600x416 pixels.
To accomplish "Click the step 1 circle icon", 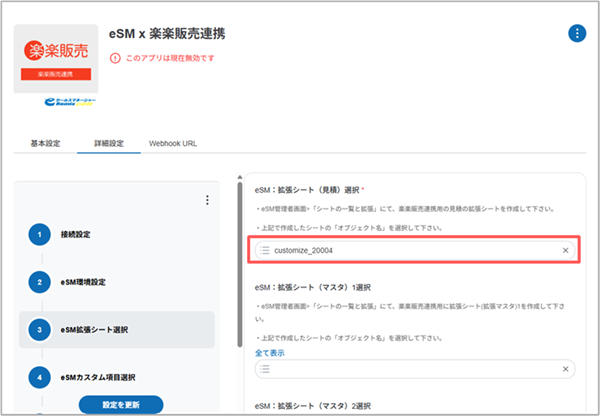I will 39,234.
